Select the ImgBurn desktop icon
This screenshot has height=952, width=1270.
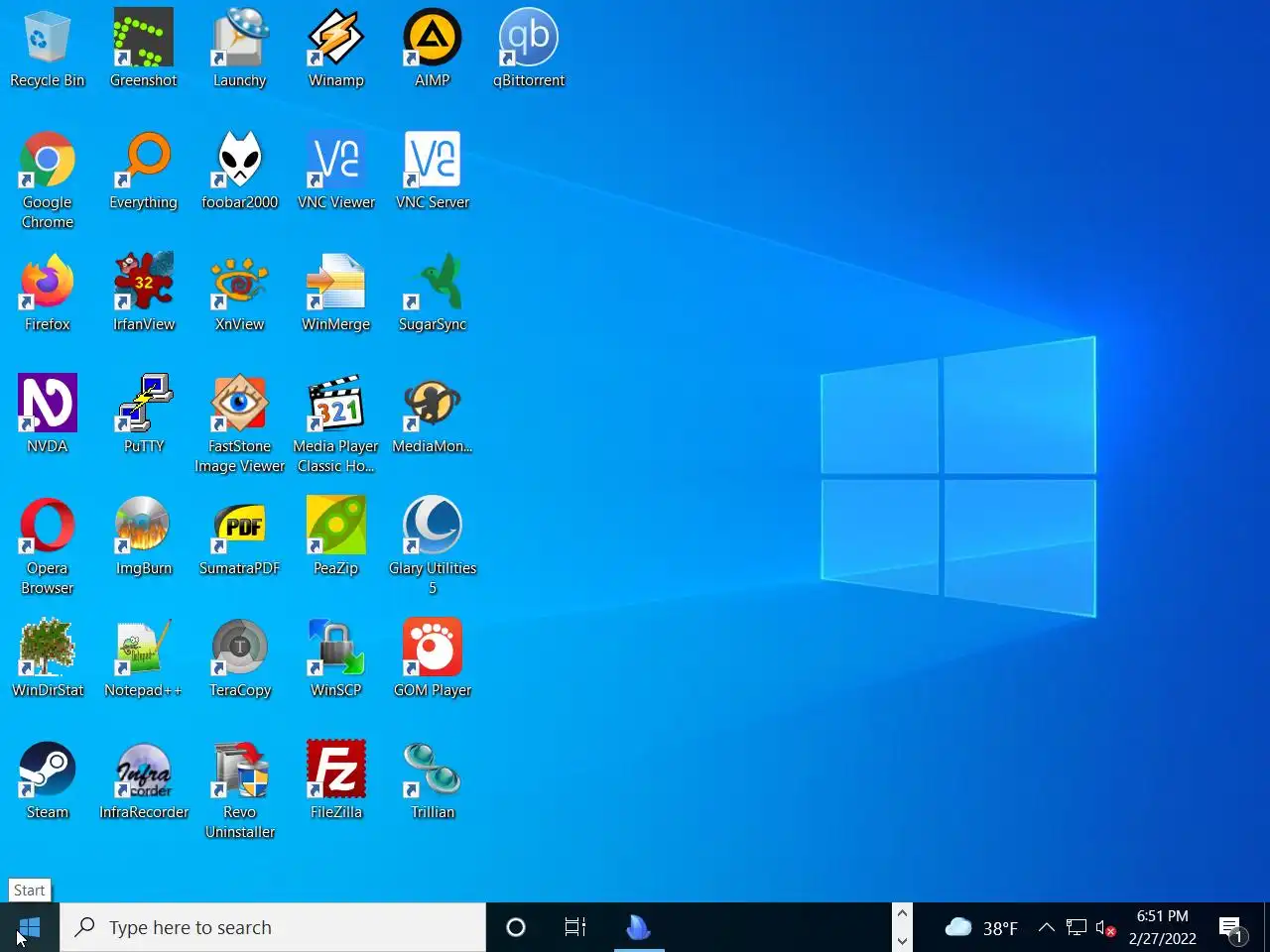(x=143, y=536)
